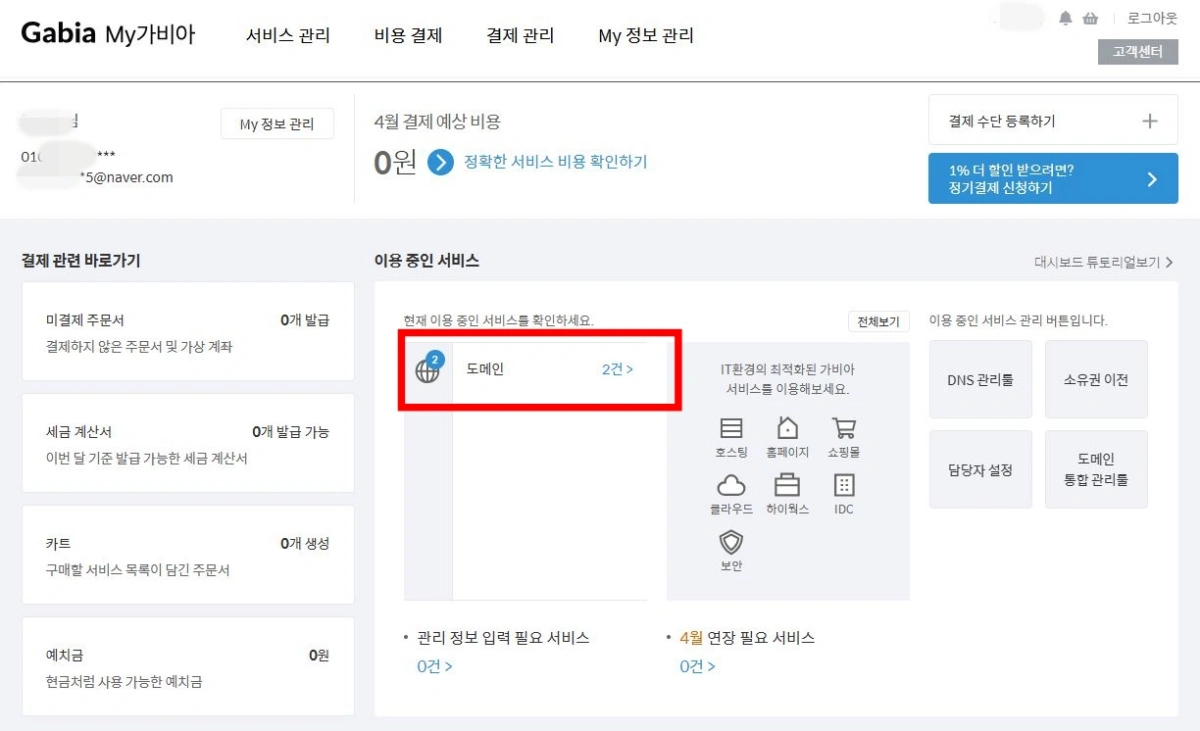Click the 전체보기 button
This screenshot has height=731, width=1200.
coord(878,321)
